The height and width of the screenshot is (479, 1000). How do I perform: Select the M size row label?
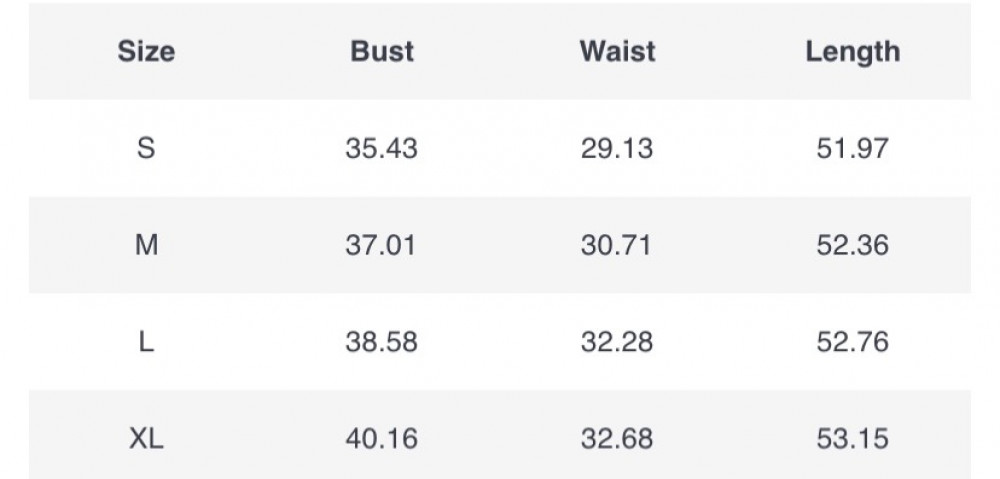[x=146, y=245]
